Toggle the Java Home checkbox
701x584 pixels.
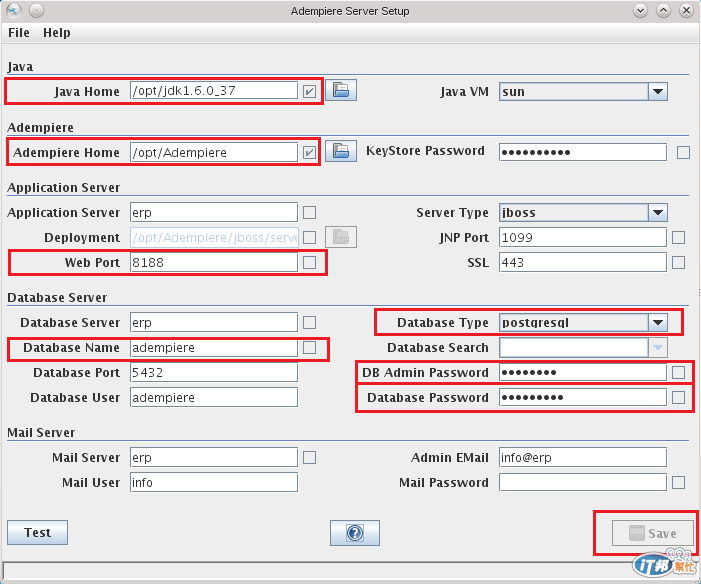coord(309,91)
